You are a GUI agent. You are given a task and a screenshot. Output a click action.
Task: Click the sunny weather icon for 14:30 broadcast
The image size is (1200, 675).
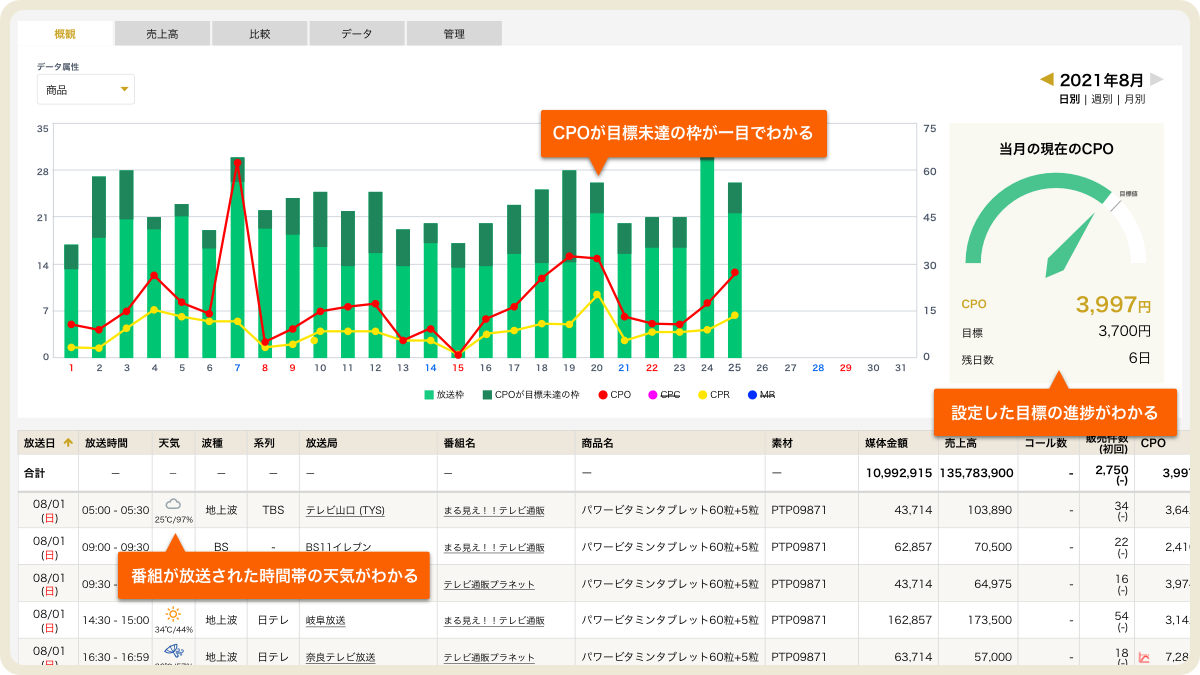click(x=173, y=614)
